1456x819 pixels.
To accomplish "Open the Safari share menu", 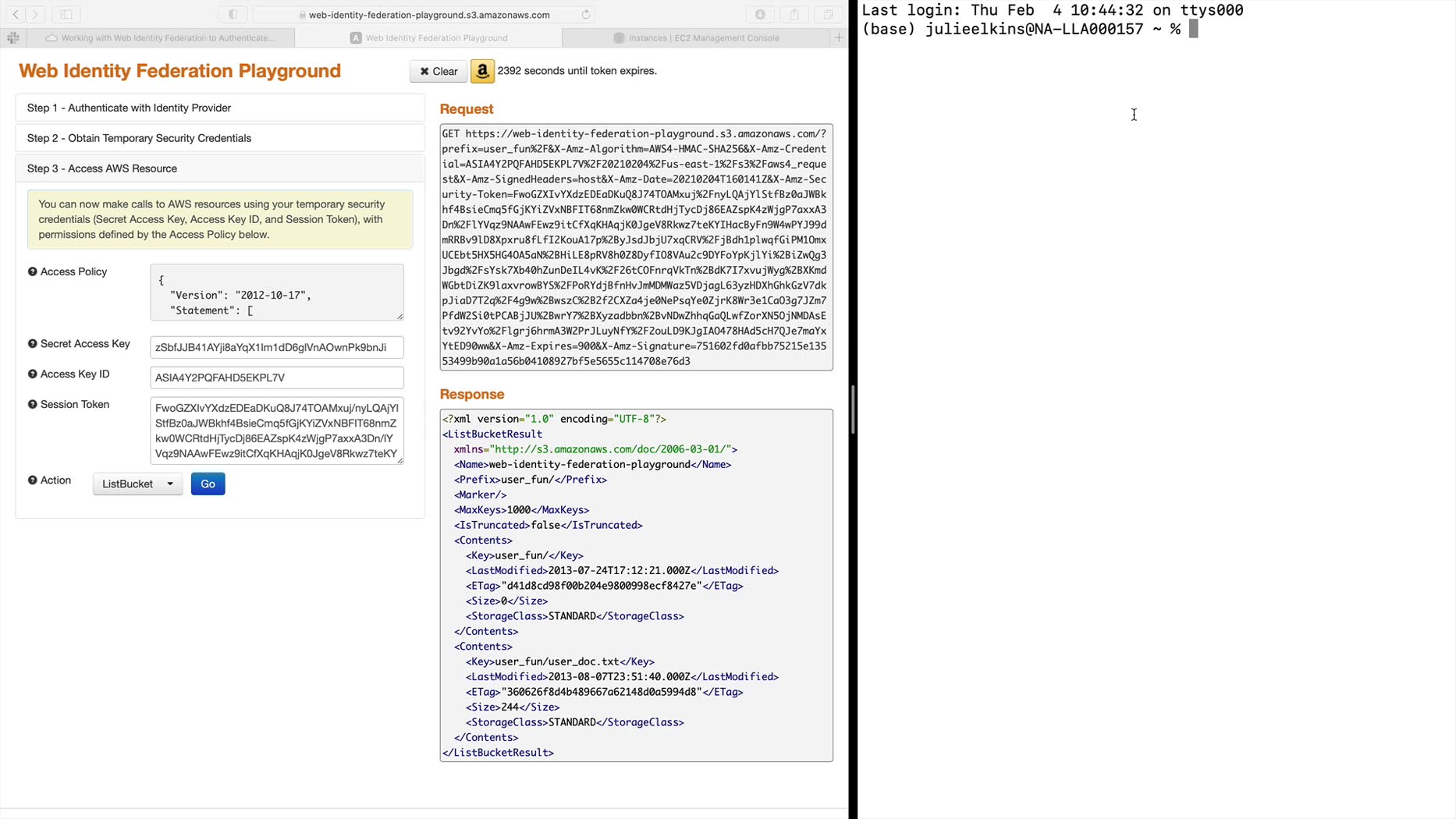I will 794,14.
